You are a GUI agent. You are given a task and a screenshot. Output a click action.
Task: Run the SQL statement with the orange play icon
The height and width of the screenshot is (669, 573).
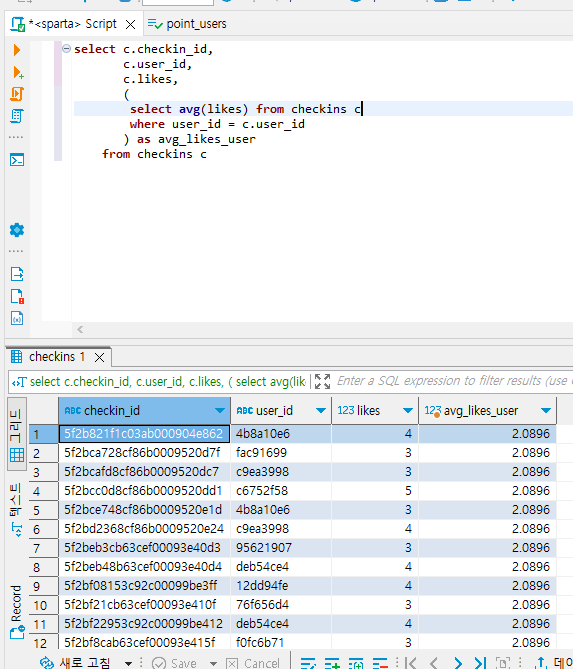click(x=17, y=50)
